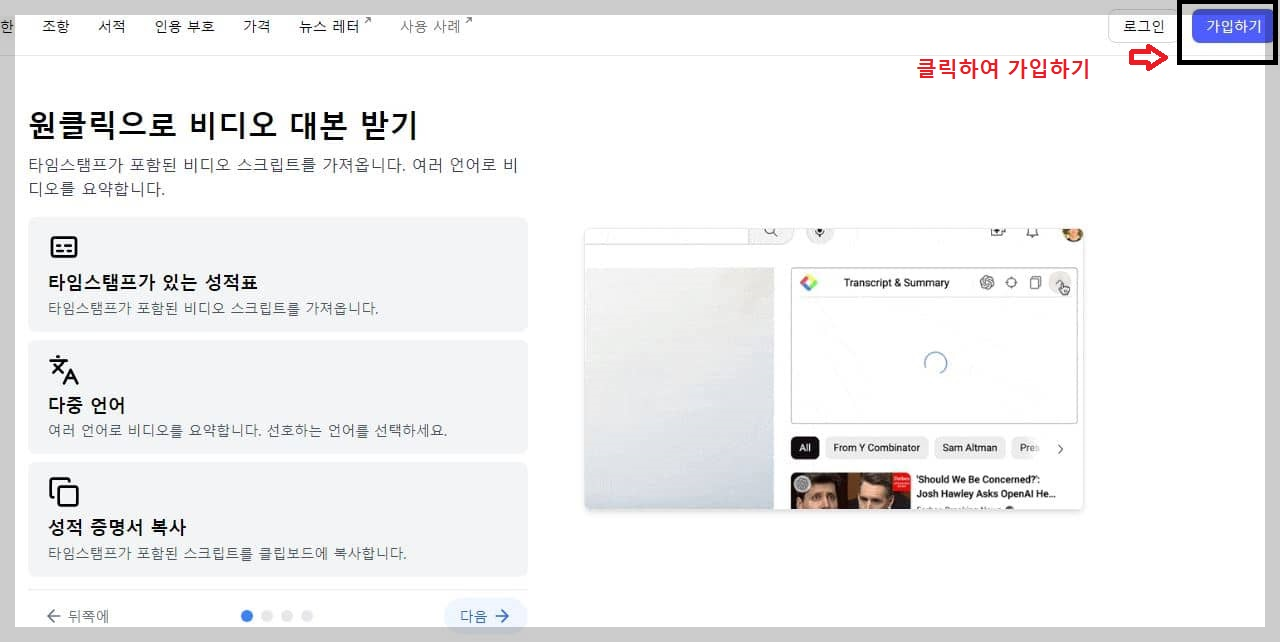1280x642 pixels.
Task: Click the translate icon above 다중 언어
Action: [64, 369]
